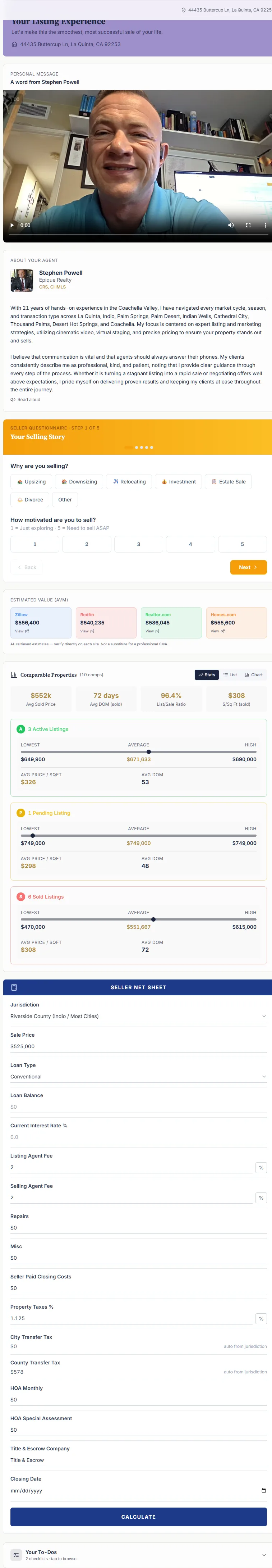Toggle the Listing Agent Fee percent unit

(261, 1168)
